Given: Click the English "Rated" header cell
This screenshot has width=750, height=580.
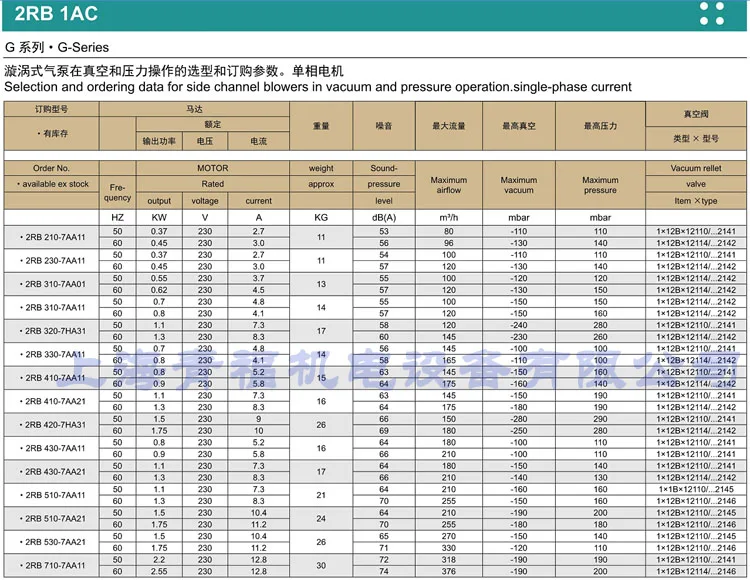Looking at the screenshot, I should pyautogui.click(x=213, y=184).
